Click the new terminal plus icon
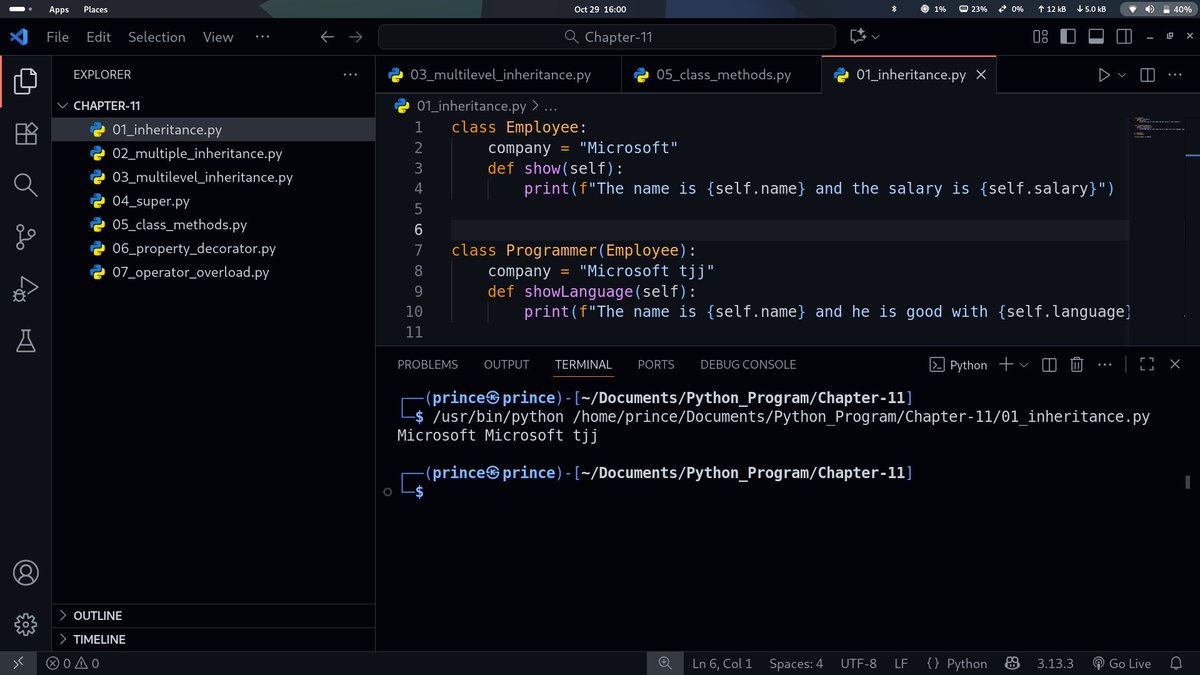Screen dimensions: 1200x675 1006,365
